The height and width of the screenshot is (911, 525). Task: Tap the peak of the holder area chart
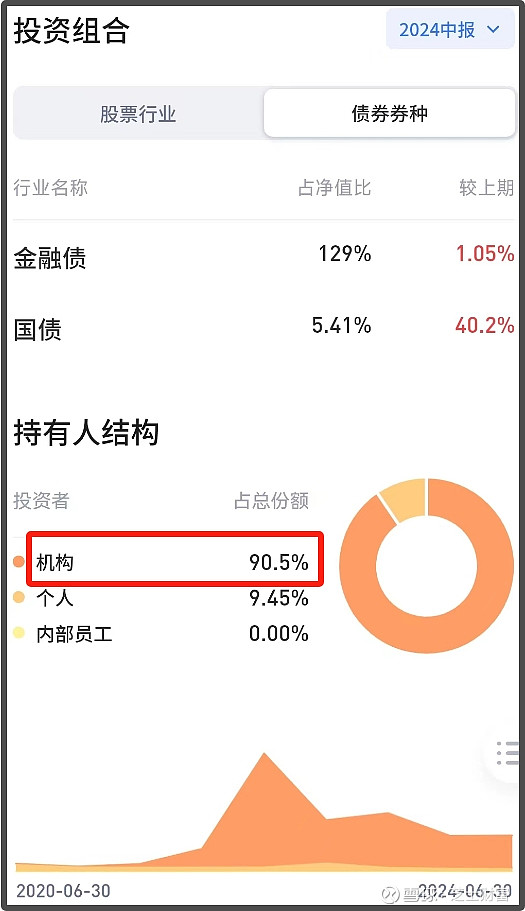[x=264, y=755]
